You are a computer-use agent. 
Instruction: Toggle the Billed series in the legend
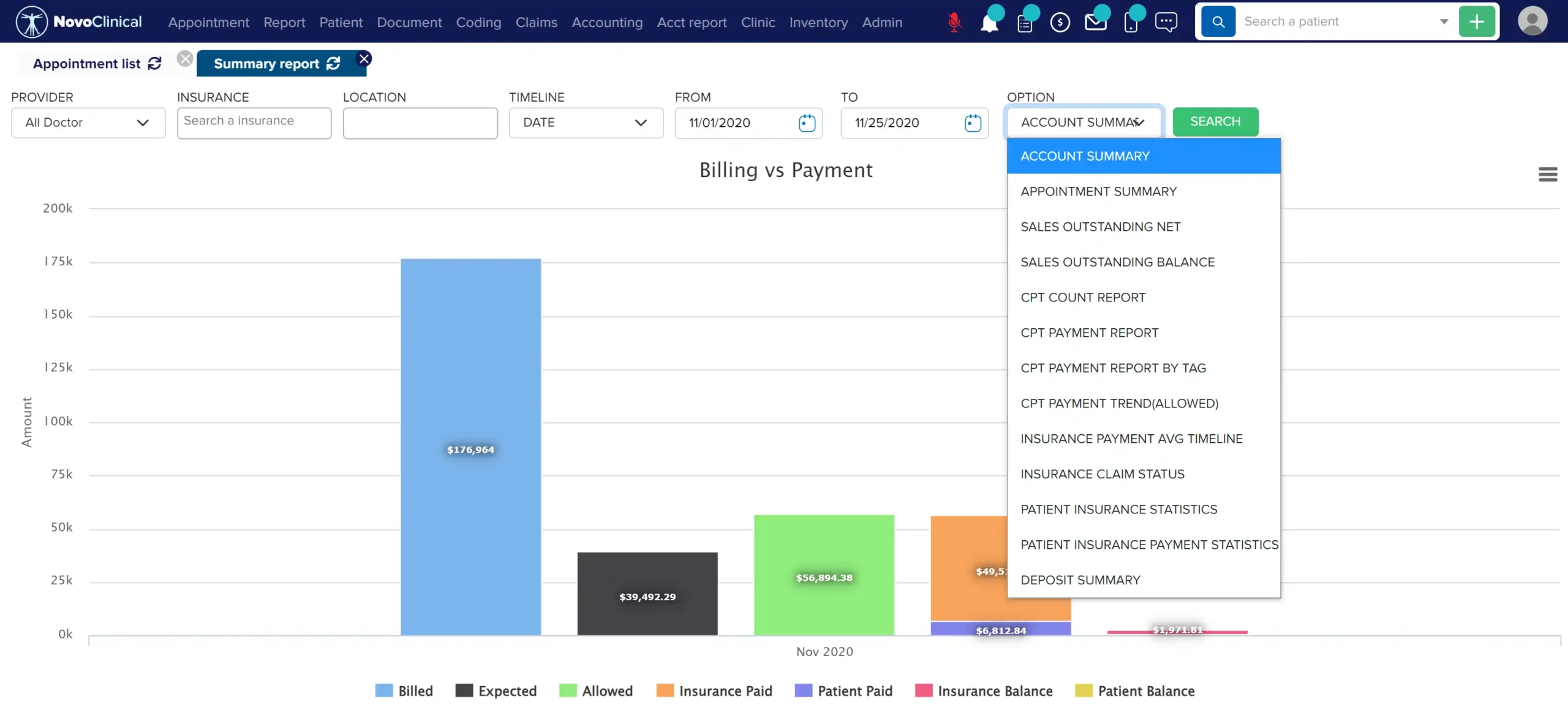416,690
